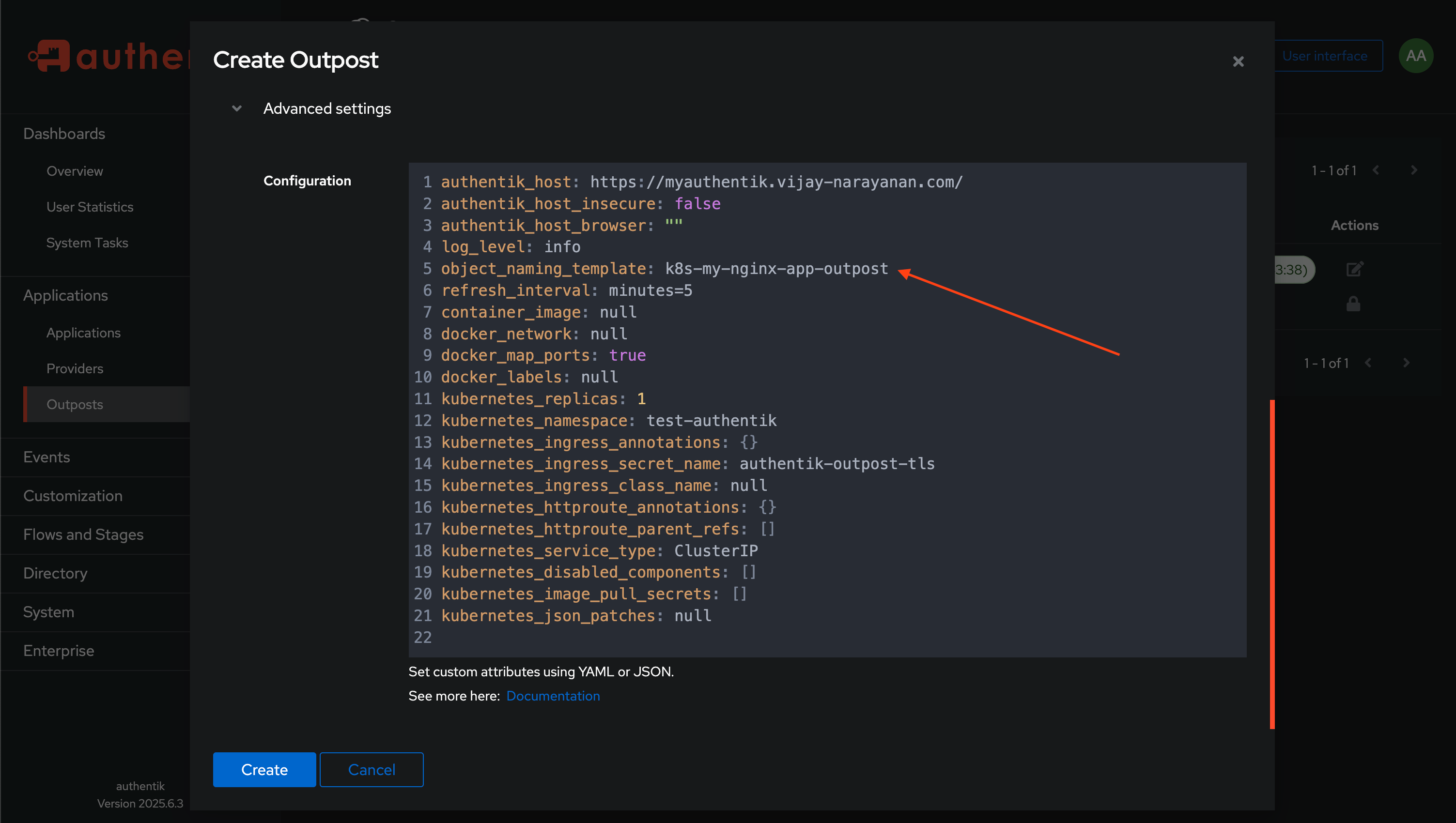The width and height of the screenshot is (1456, 823).
Task: Expand the Enterprise section
Action: pos(59,651)
